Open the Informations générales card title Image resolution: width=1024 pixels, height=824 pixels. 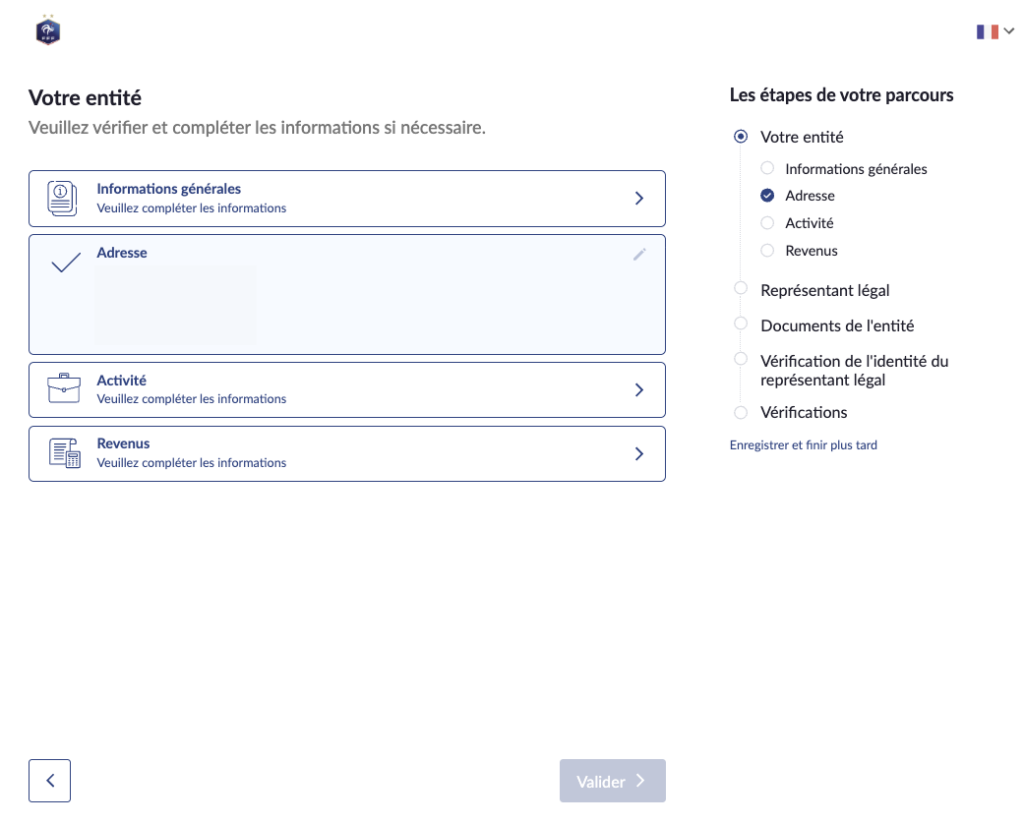pyautogui.click(x=168, y=189)
